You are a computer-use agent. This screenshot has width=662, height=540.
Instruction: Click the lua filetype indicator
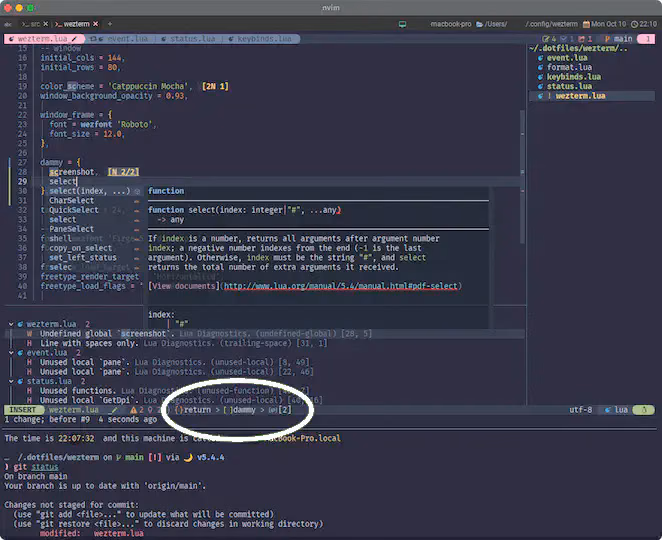617,410
